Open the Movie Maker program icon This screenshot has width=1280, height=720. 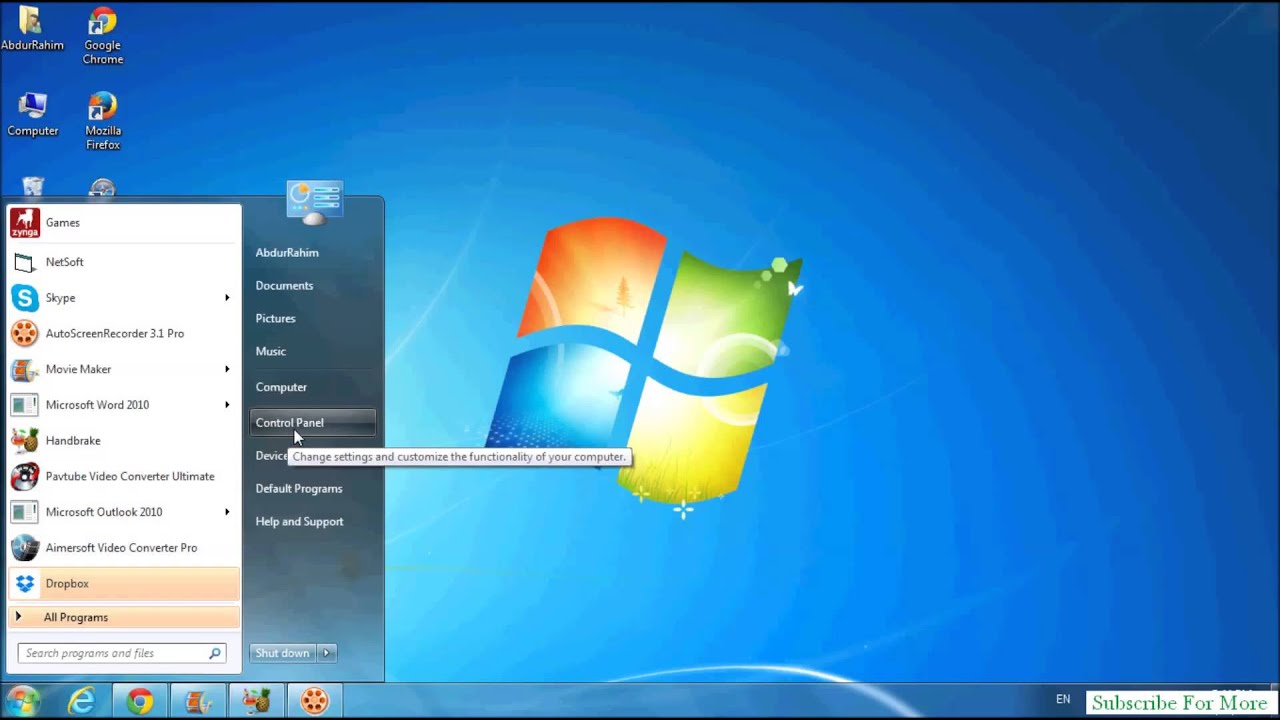25,370
